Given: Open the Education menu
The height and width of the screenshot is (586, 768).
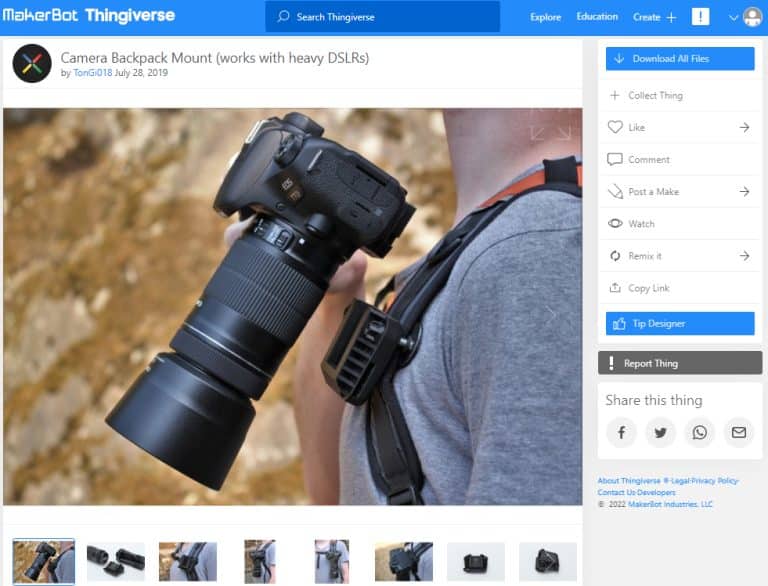Looking at the screenshot, I should click(x=597, y=17).
